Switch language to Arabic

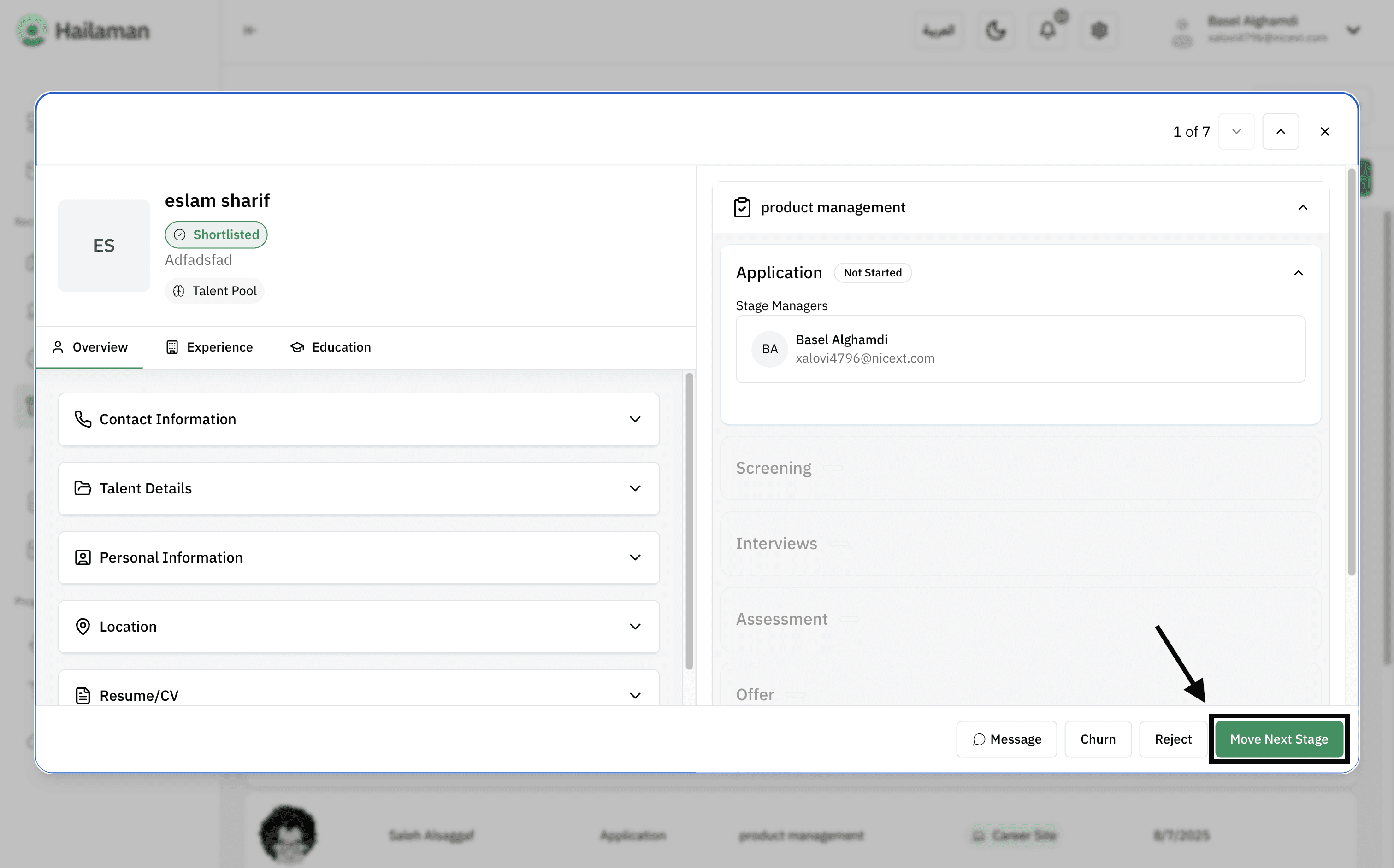click(939, 30)
